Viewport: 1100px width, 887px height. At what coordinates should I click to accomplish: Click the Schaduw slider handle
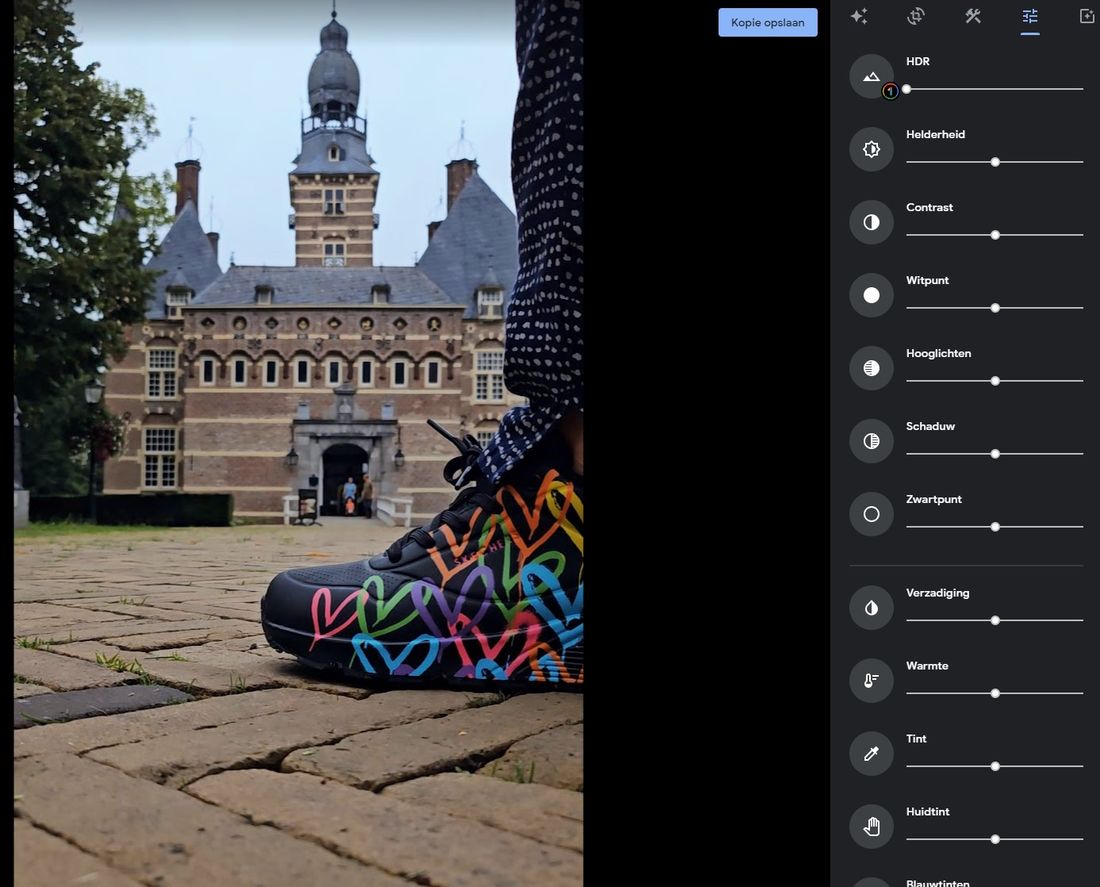[x=995, y=454]
